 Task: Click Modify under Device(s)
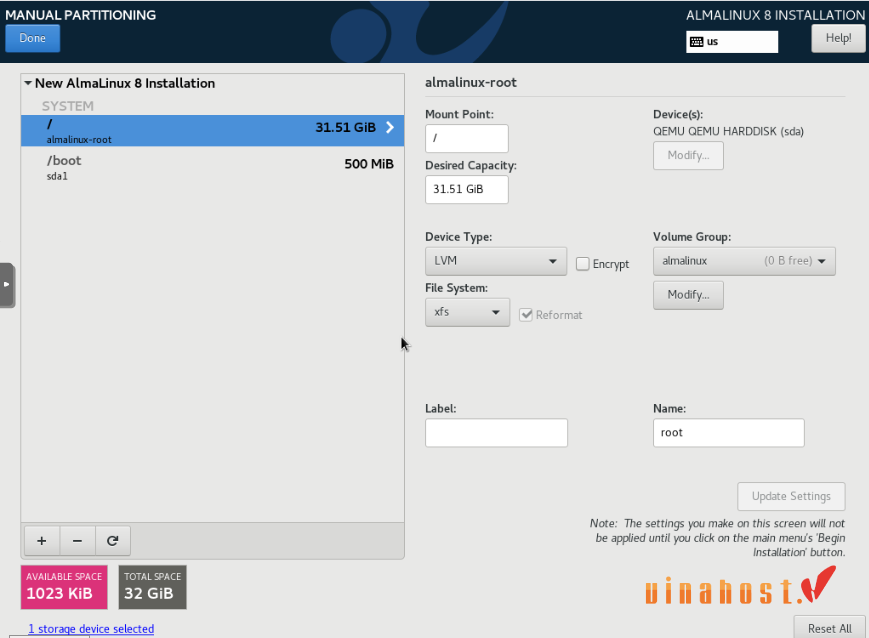(x=688, y=155)
